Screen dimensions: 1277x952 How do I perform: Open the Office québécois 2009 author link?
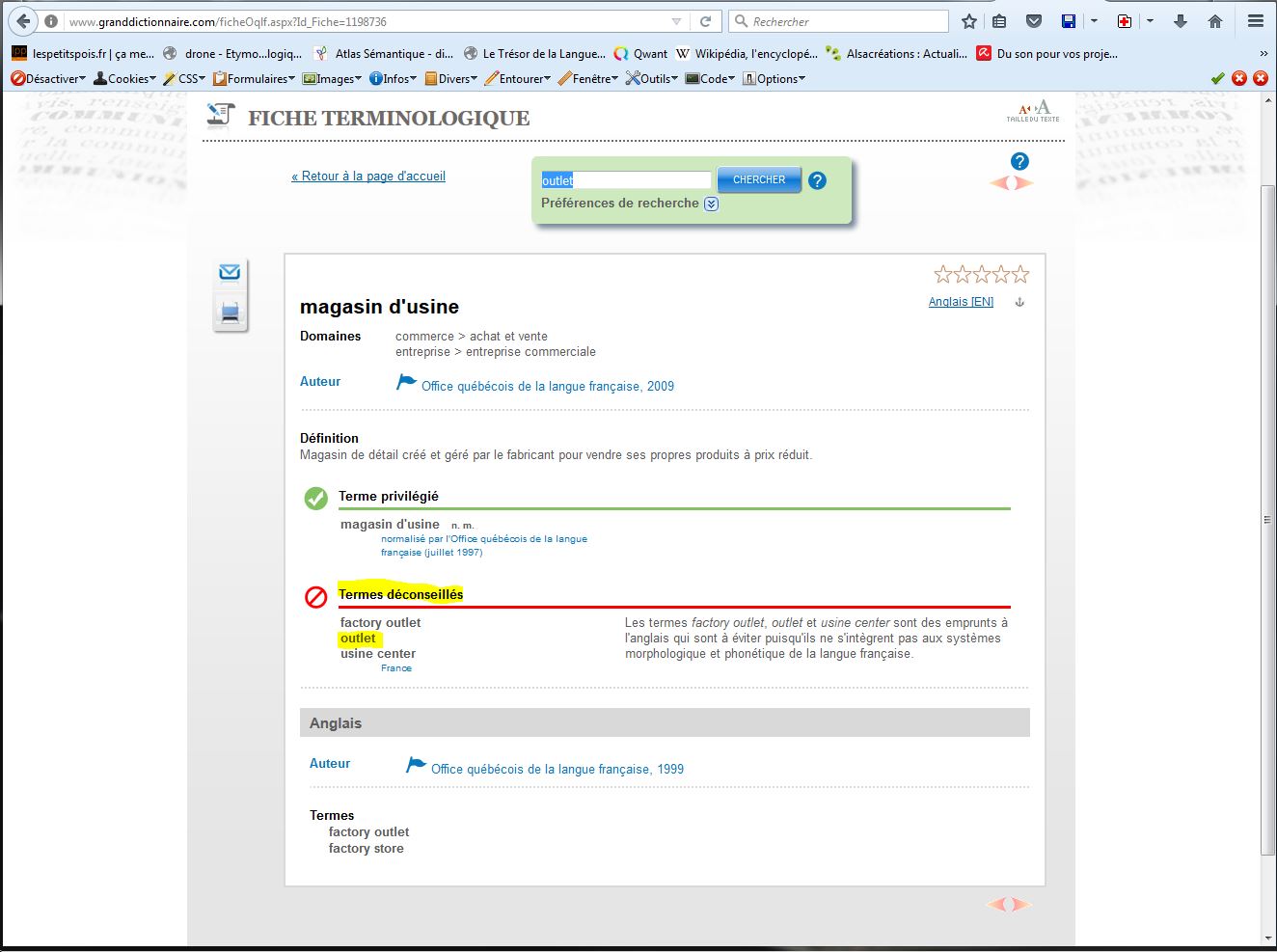point(548,386)
